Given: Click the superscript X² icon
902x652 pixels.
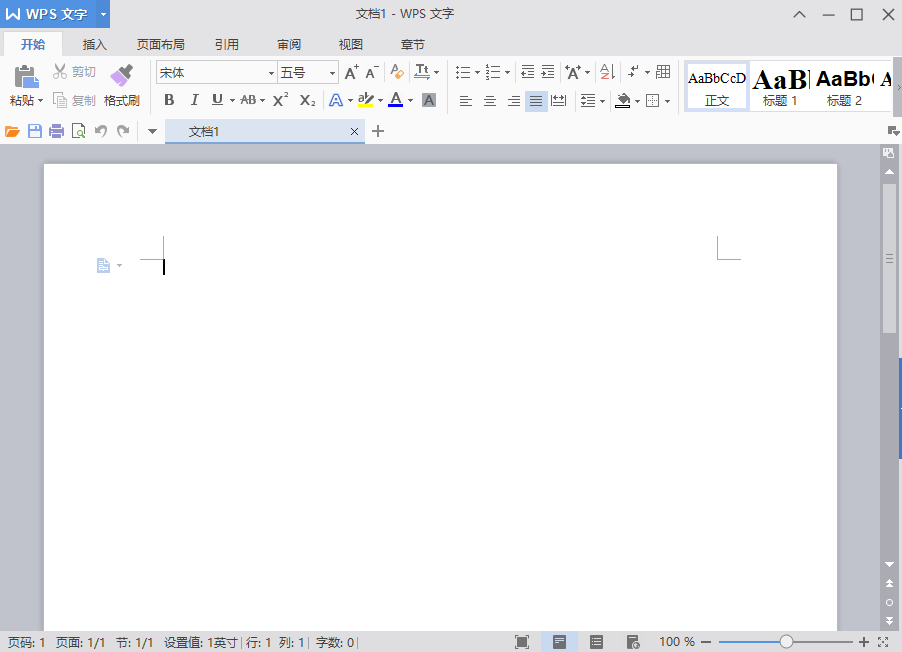Looking at the screenshot, I should (280, 100).
